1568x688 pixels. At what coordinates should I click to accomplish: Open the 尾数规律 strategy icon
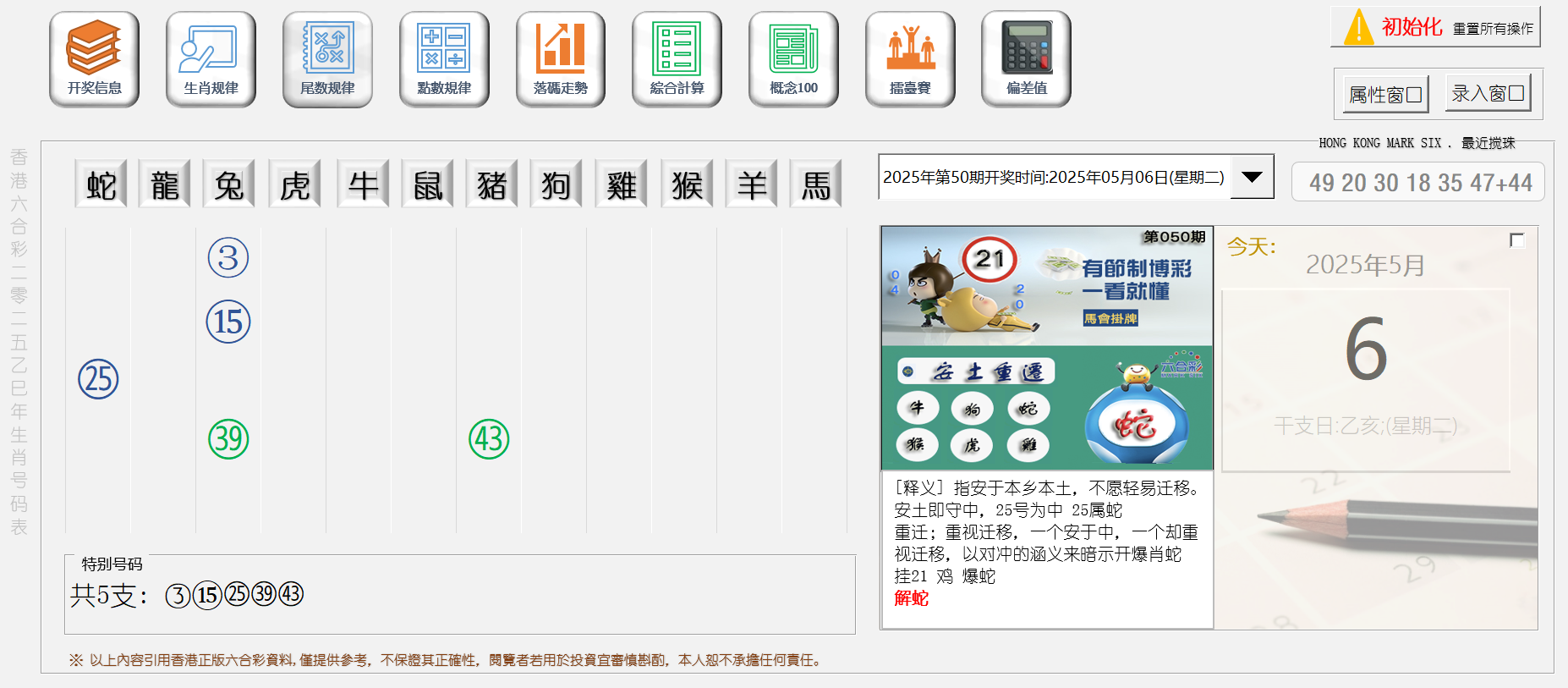tap(327, 59)
